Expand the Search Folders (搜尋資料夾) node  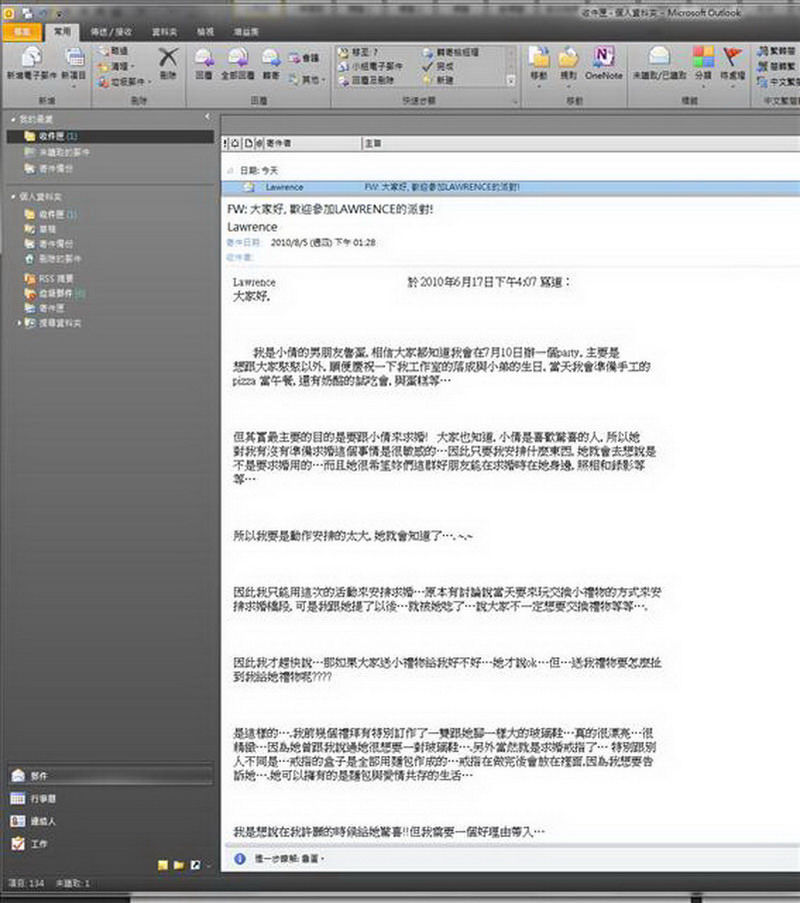[x=19, y=323]
